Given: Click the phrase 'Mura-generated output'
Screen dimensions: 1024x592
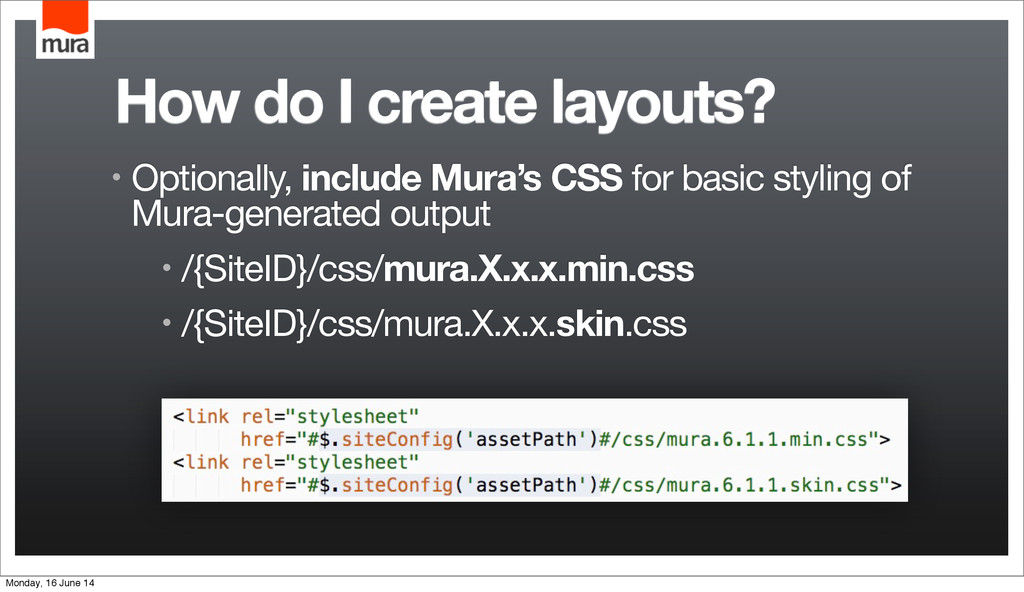Looking at the screenshot, I should tap(311, 215).
